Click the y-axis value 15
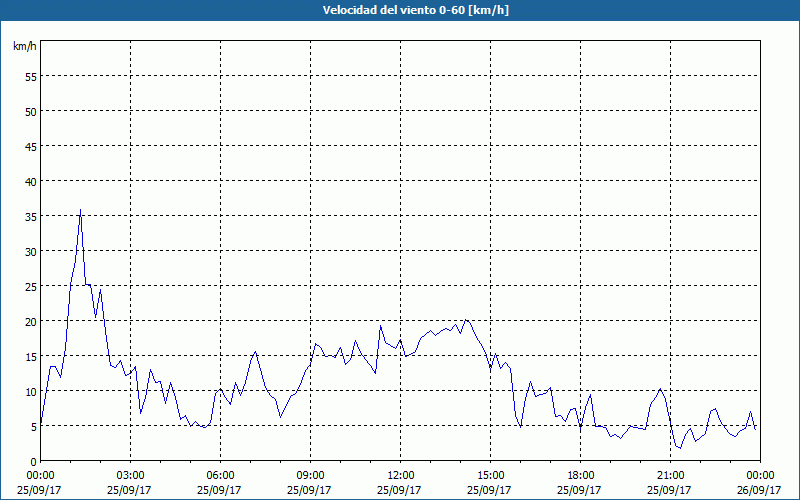Viewport: 800px width, 500px height. pyautogui.click(x=31, y=357)
